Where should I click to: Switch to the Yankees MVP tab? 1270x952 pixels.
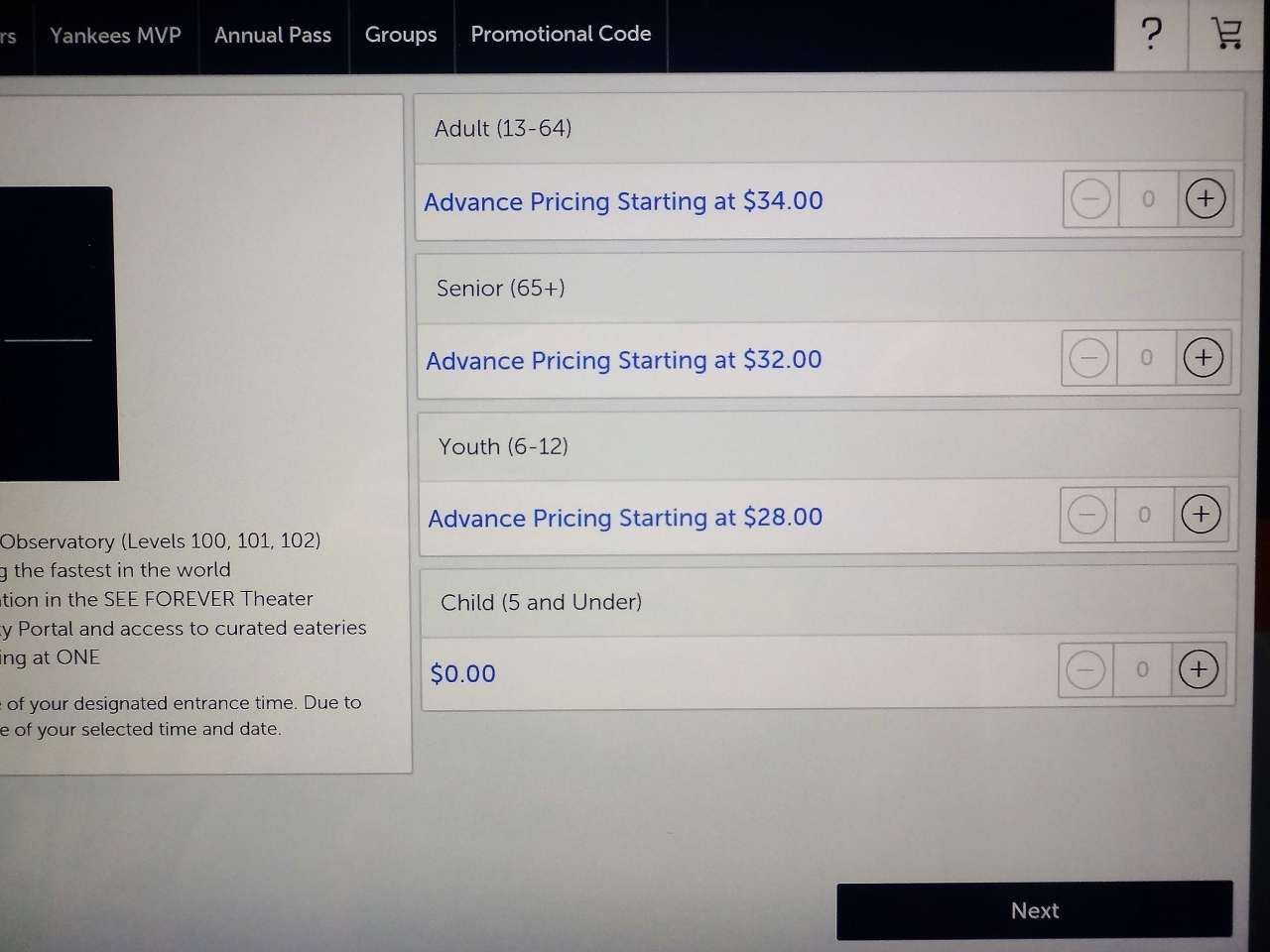pyautogui.click(x=115, y=36)
